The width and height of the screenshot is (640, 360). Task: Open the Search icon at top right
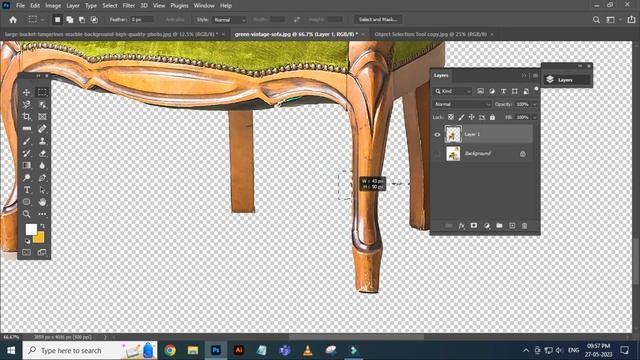[596, 20]
